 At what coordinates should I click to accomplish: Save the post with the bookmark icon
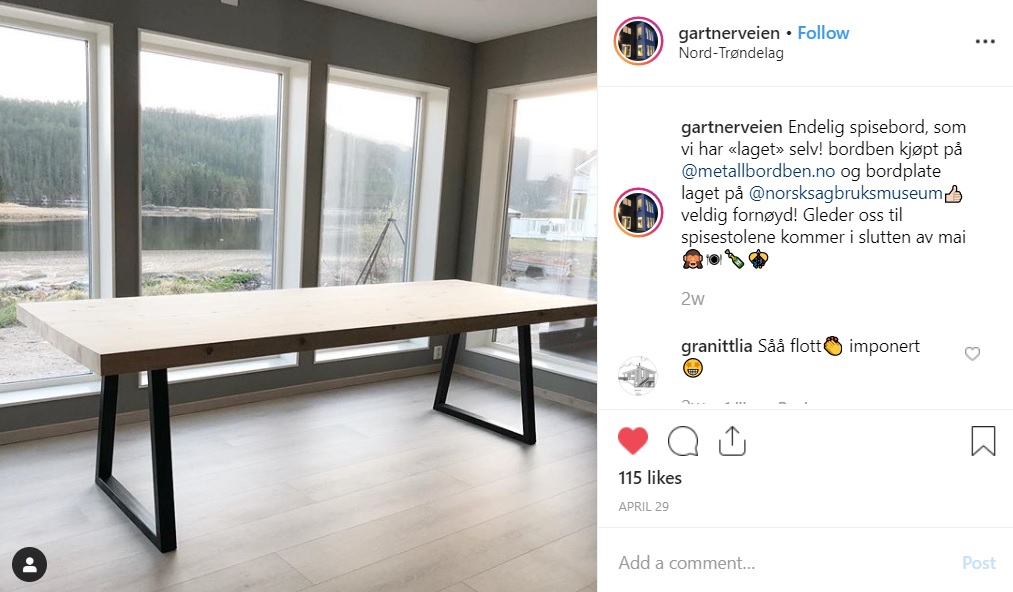(983, 441)
